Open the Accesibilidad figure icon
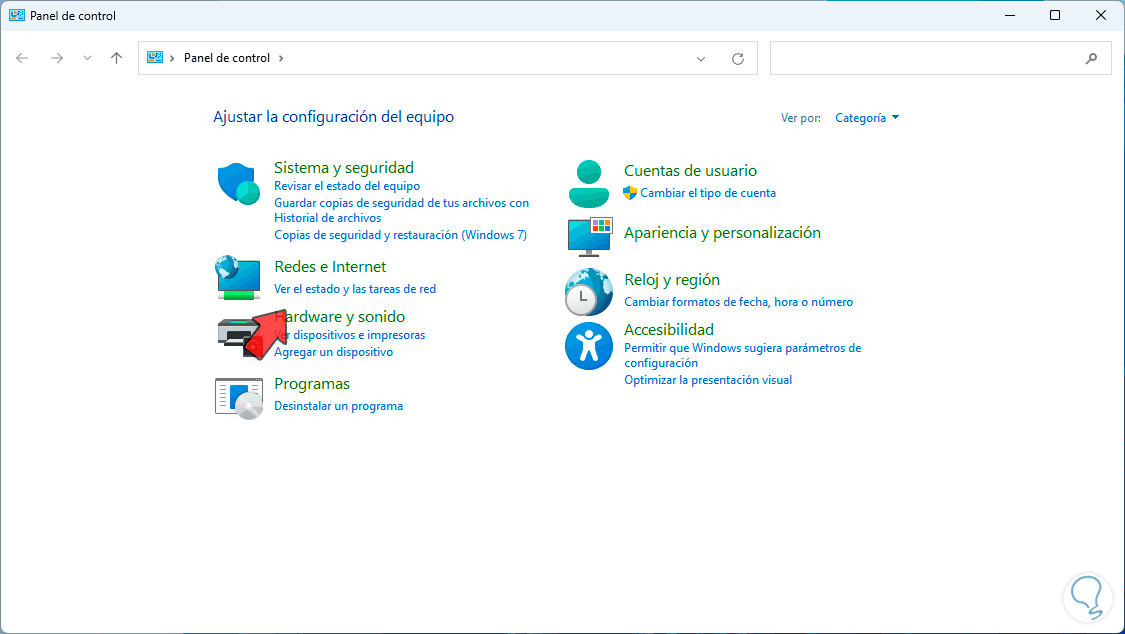 pos(588,346)
